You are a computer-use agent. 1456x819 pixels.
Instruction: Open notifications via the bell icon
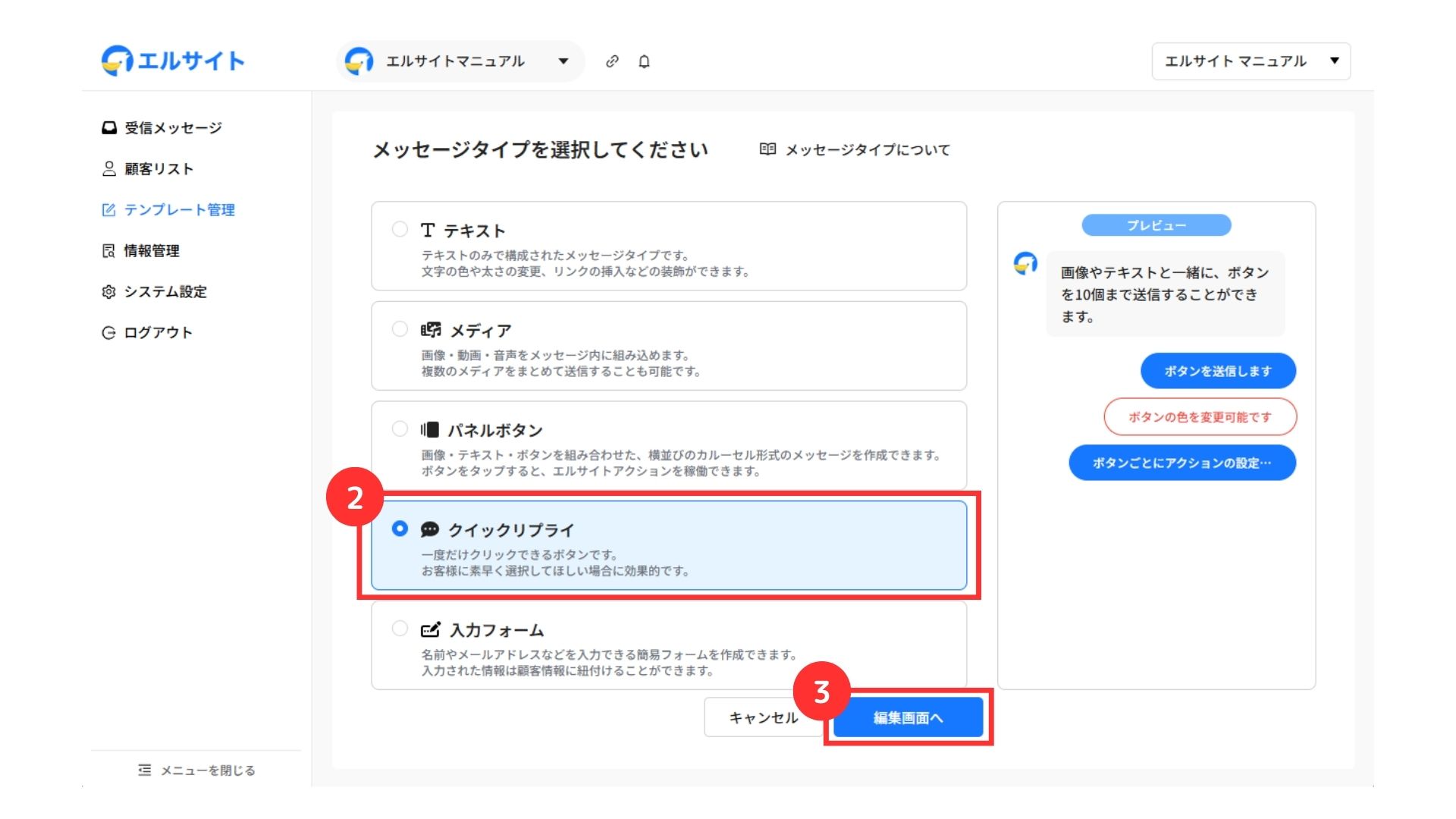point(644,61)
